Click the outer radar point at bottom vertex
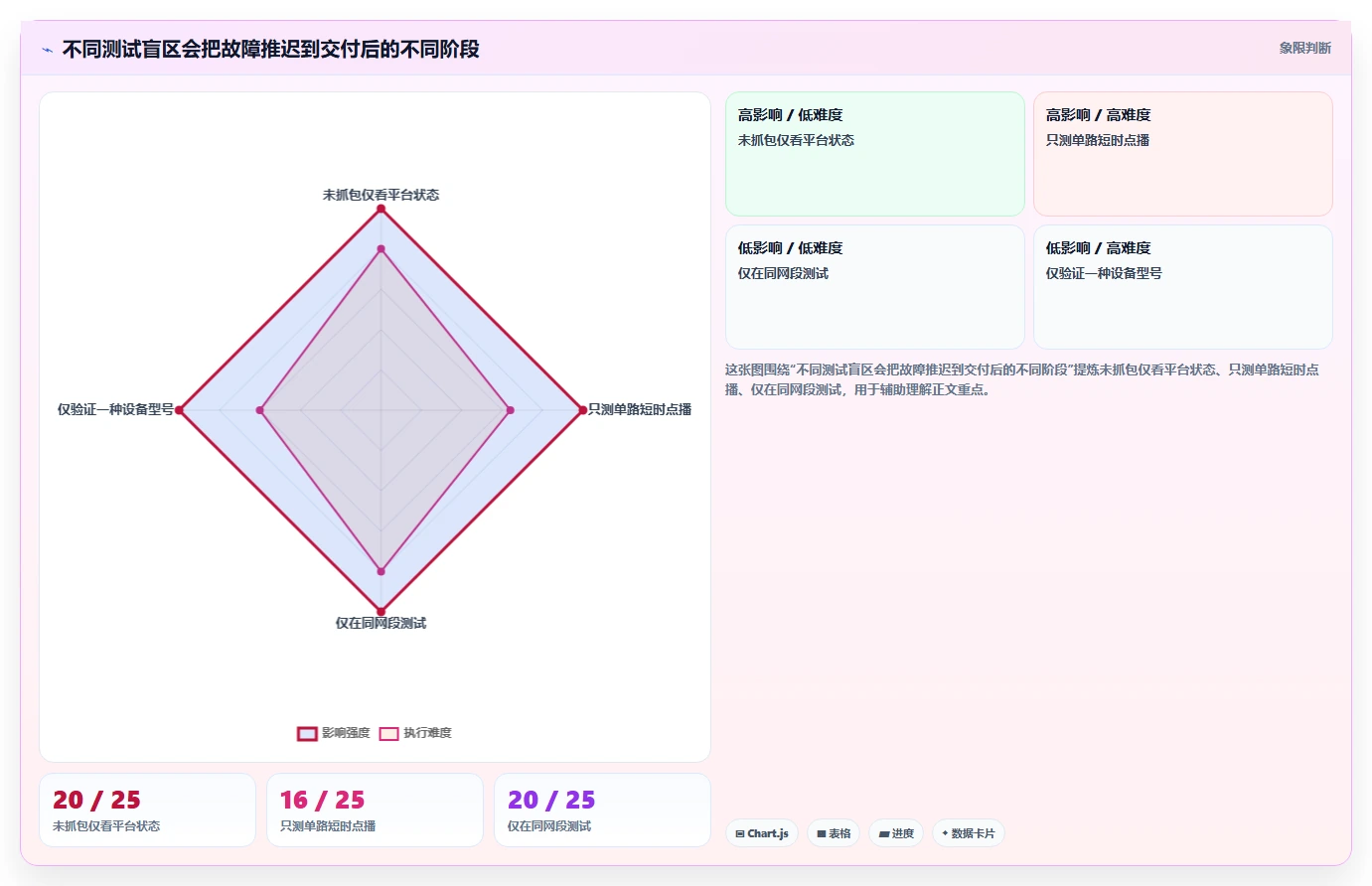 pos(381,612)
